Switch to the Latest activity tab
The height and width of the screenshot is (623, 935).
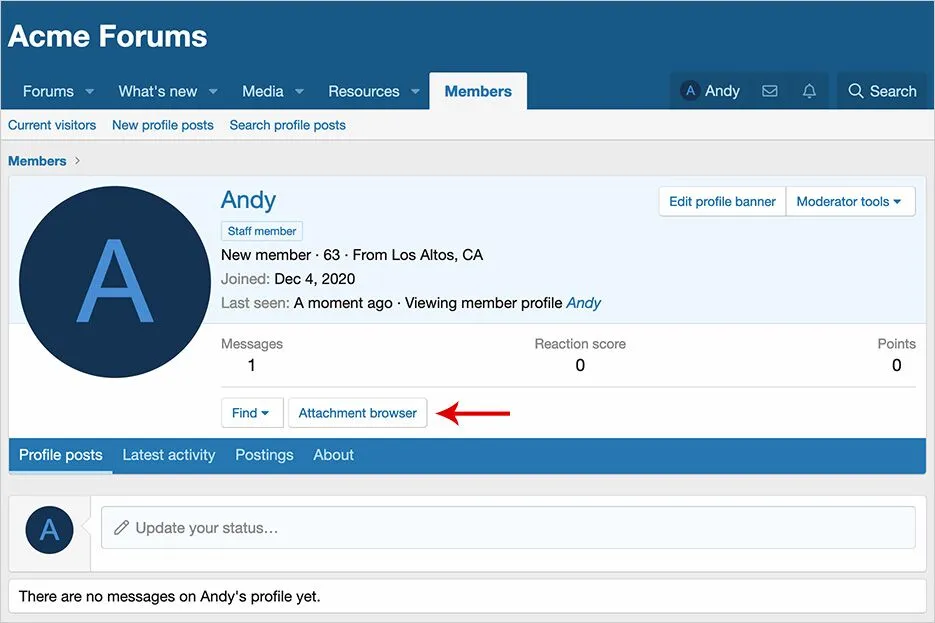coord(169,455)
